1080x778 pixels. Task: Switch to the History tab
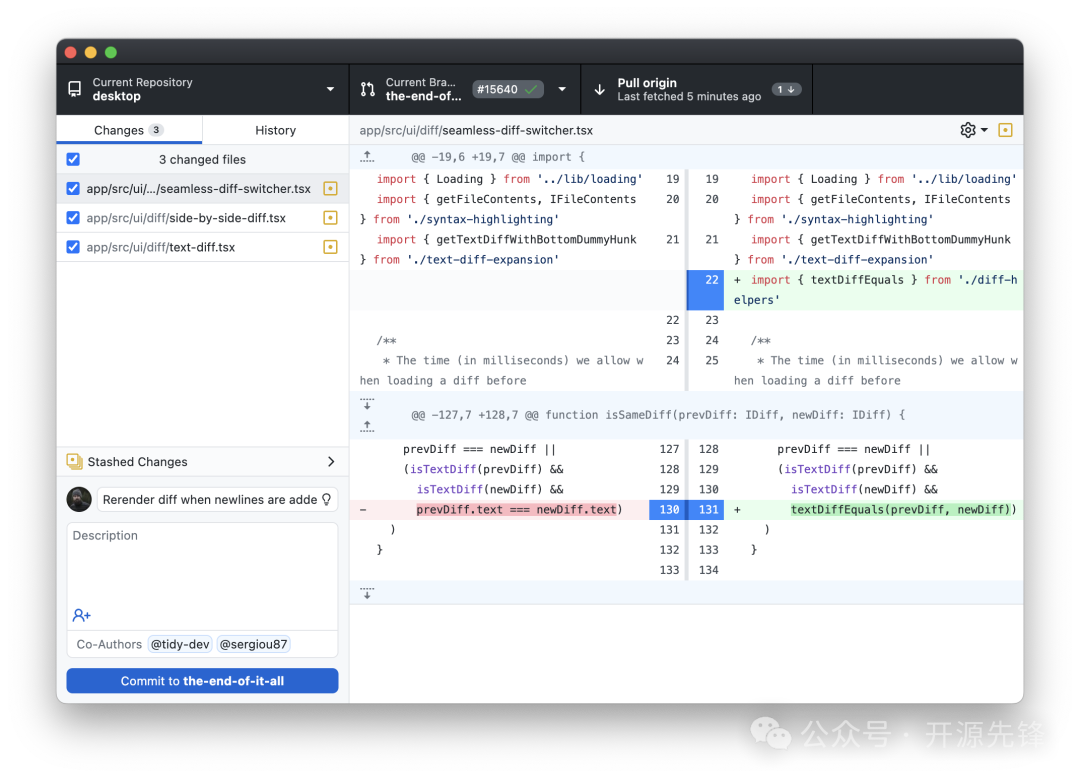276,130
